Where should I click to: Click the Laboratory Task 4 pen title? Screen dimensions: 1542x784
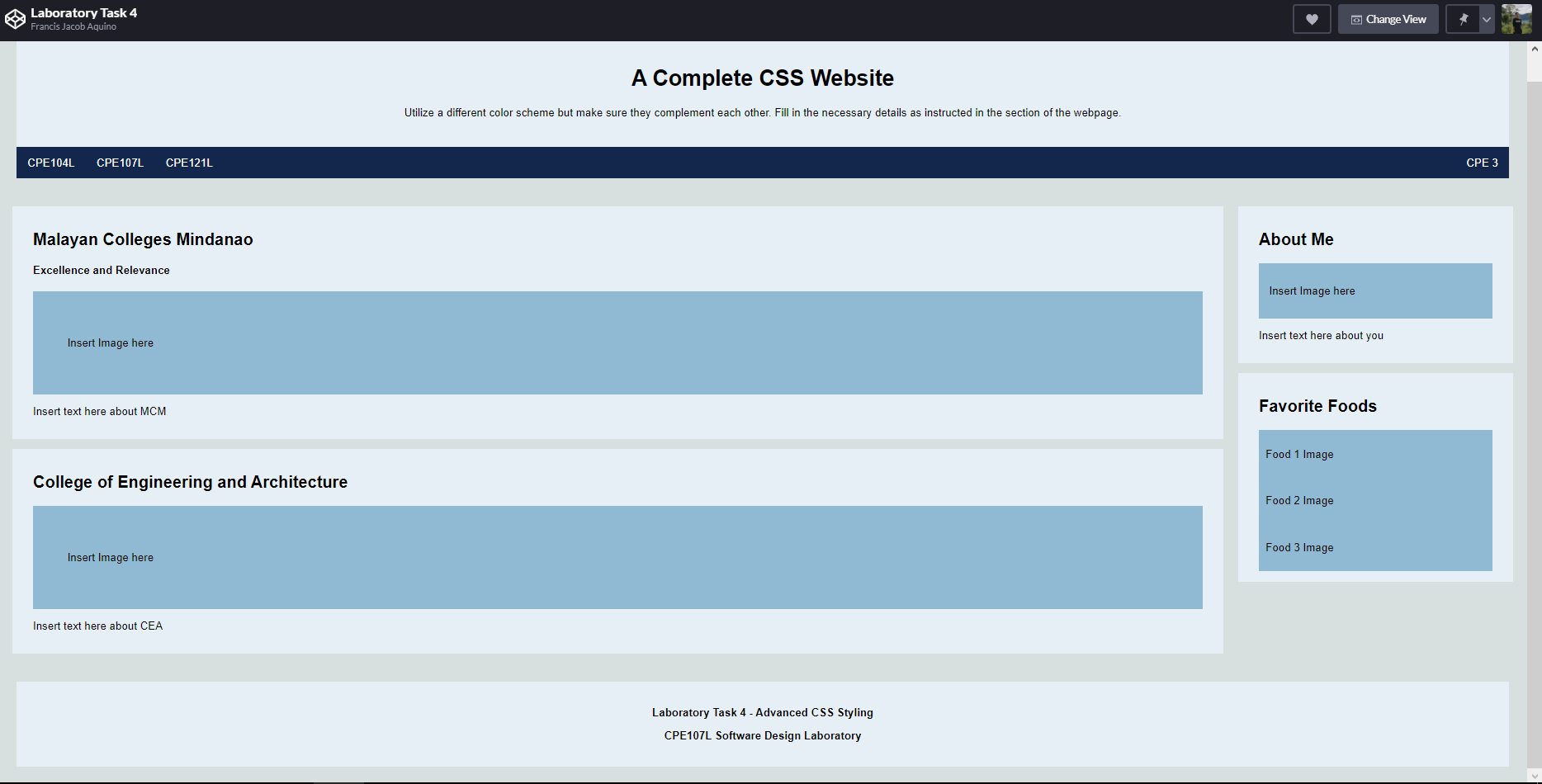pos(83,12)
